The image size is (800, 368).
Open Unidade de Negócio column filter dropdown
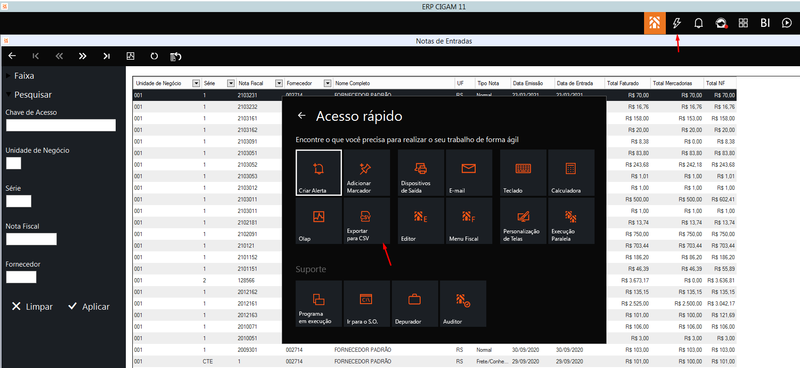click(196, 83)
